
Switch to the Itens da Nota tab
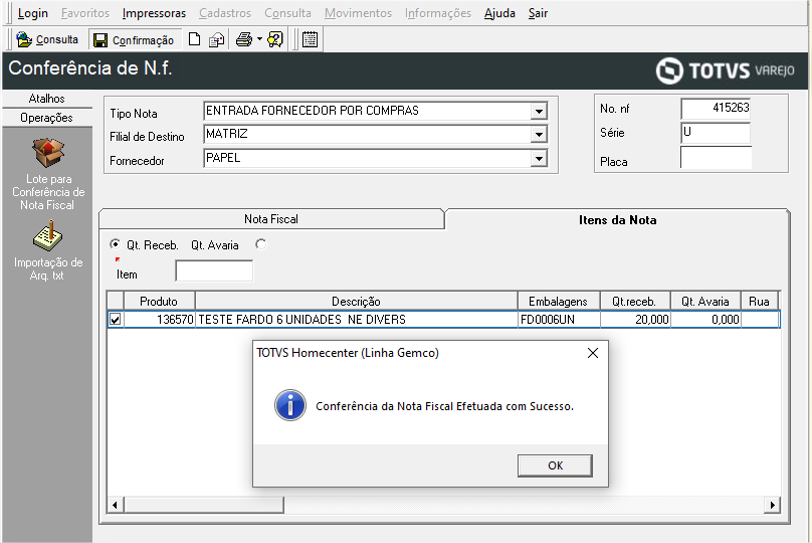617,220
